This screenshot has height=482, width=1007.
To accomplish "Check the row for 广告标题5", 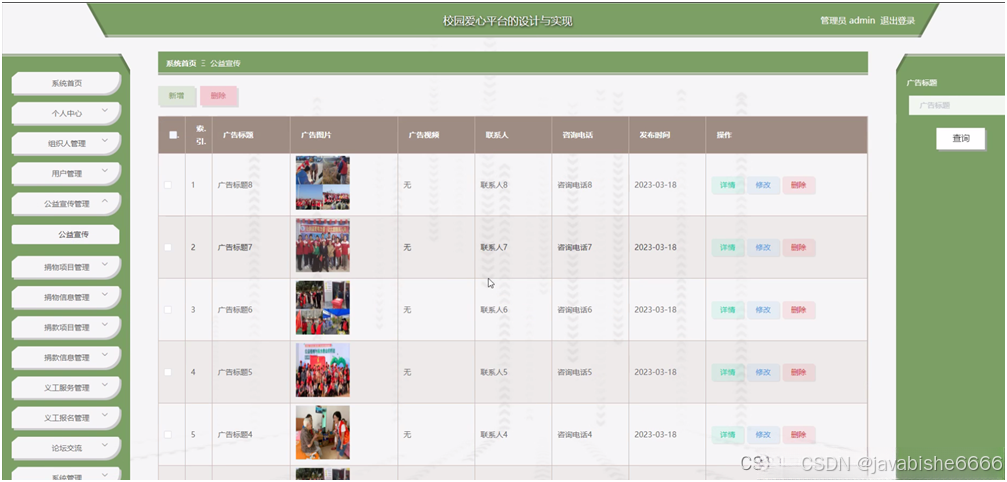I will (x=168, y=372).
